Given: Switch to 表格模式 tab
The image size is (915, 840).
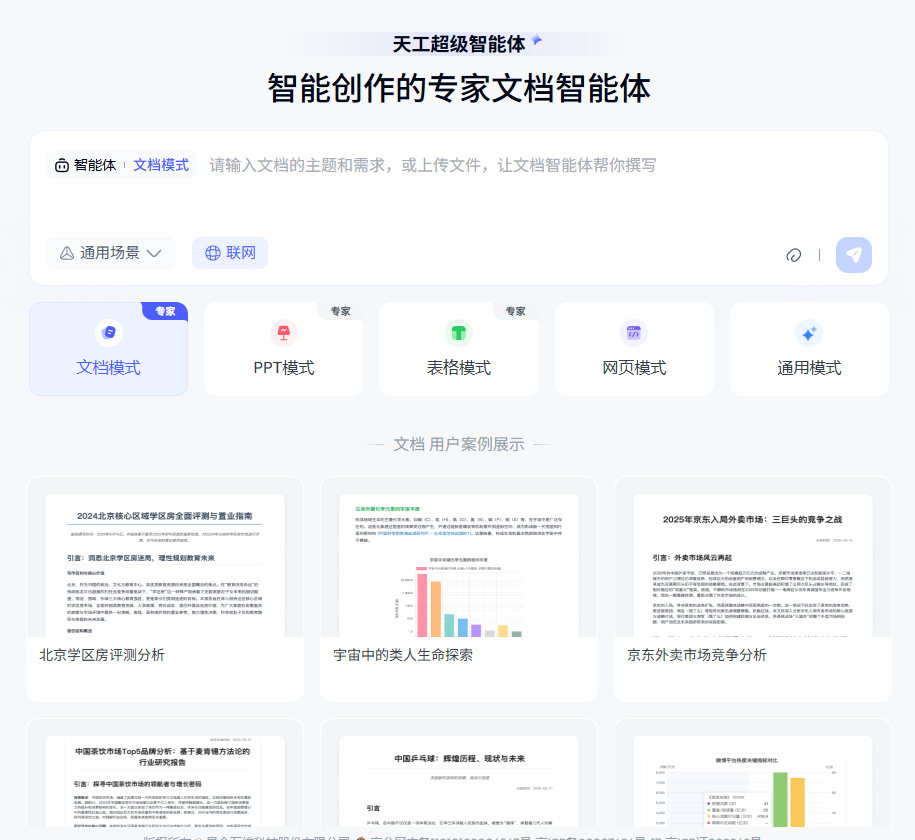Looking at the screenshot, I should [x=459, y=348].
